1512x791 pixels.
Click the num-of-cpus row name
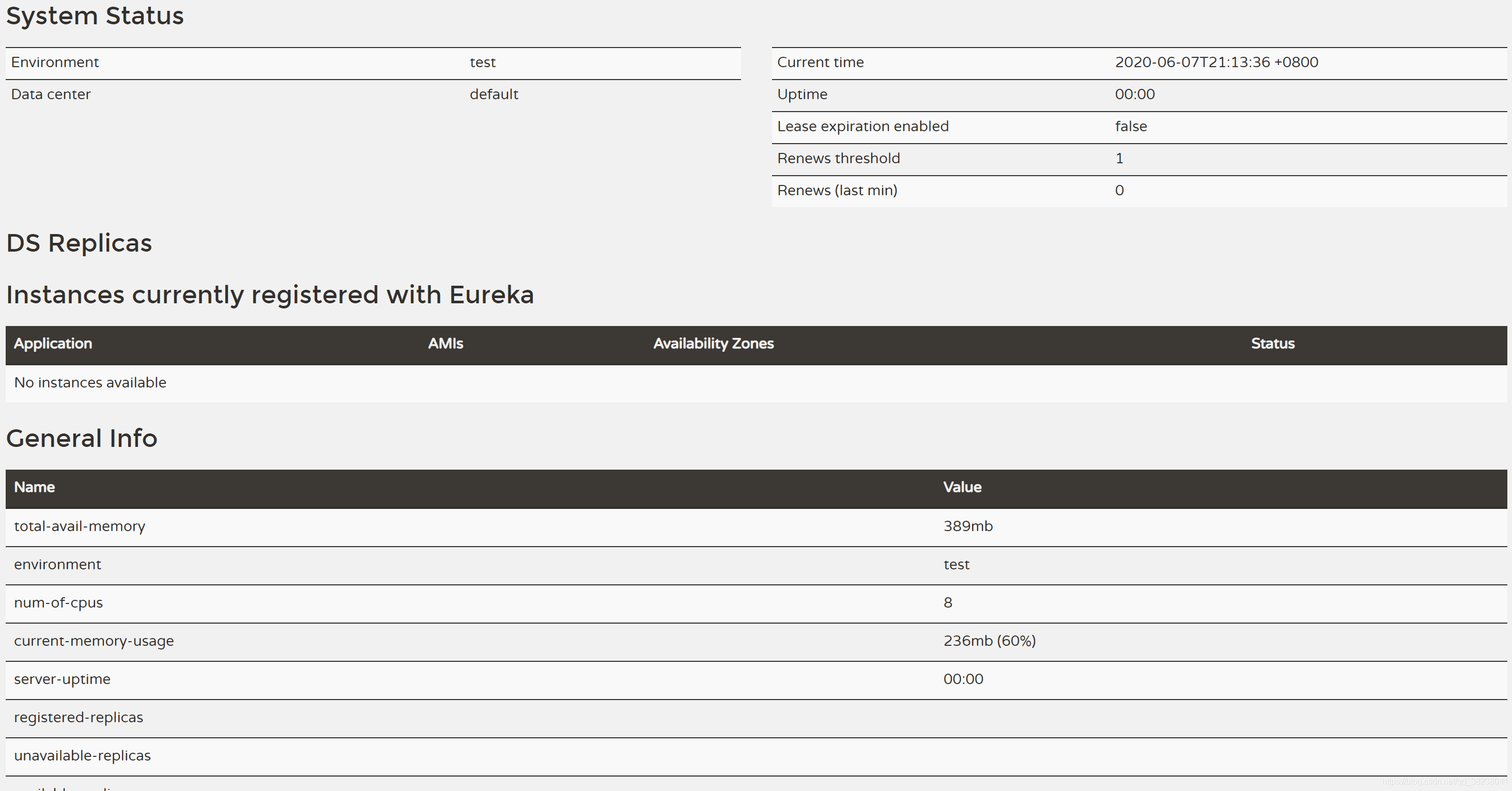pyautogui.click(x=58, y=602)
